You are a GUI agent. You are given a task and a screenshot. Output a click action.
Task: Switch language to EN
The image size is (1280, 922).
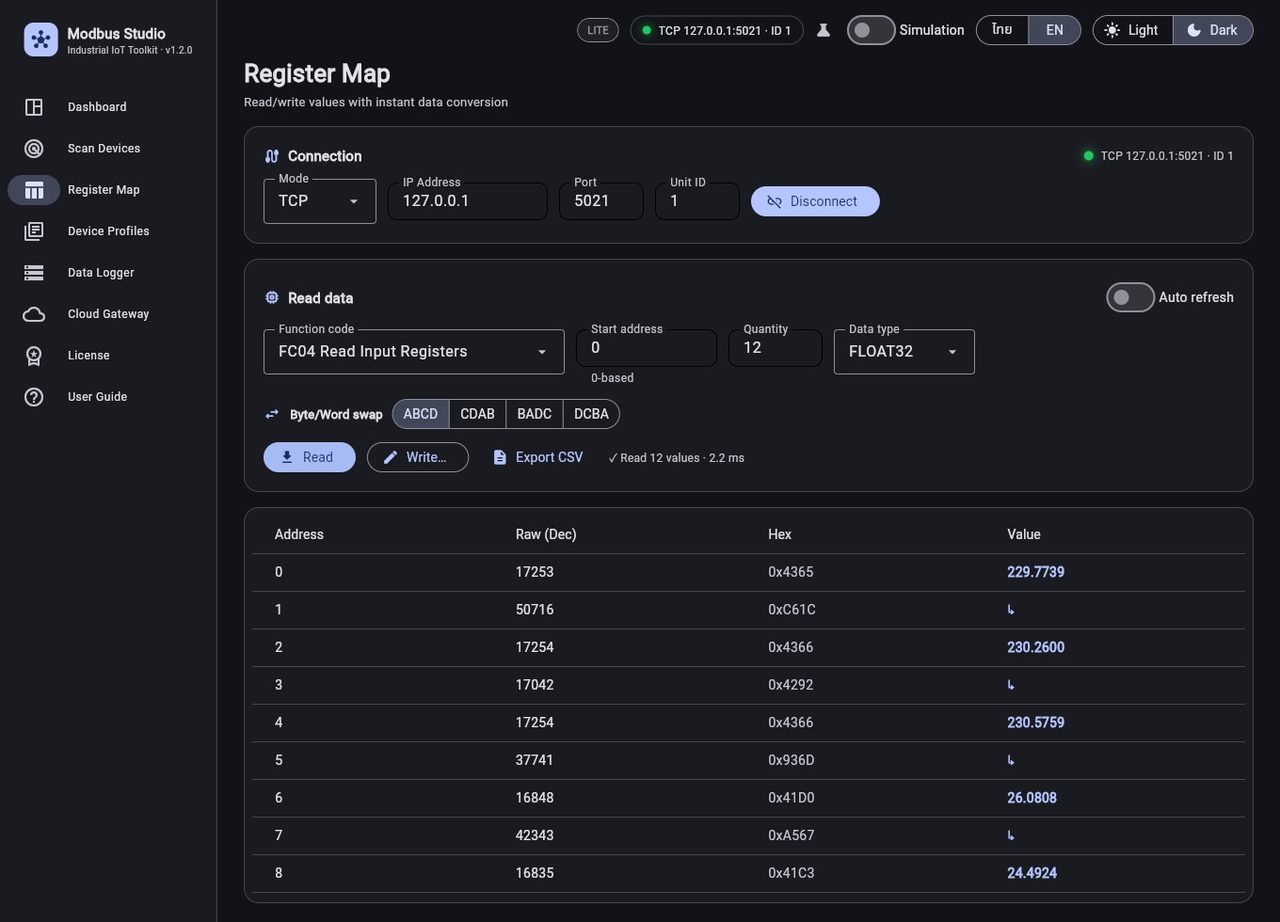pos(1055,30)
